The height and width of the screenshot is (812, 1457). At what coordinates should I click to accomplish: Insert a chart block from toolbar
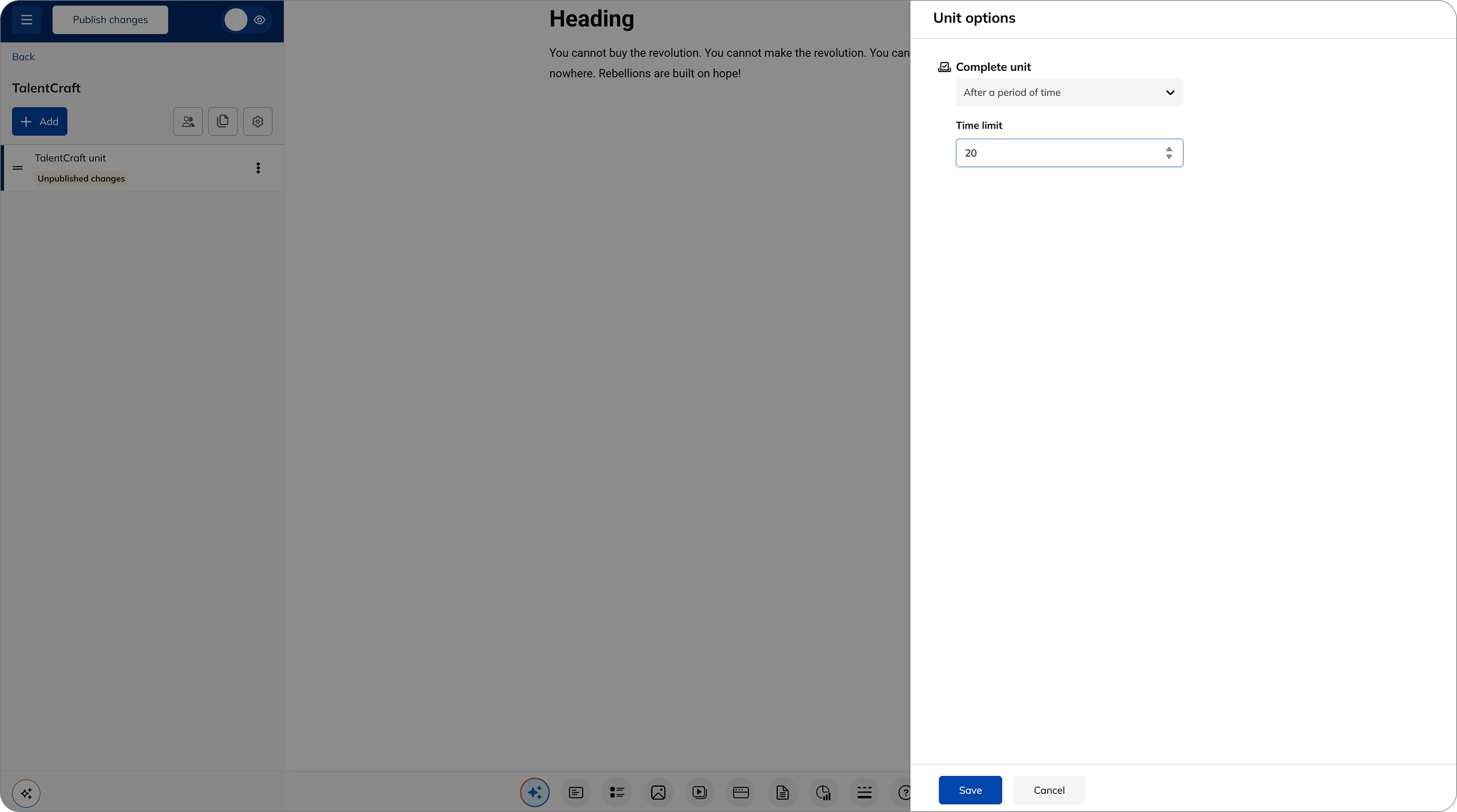(823, 792)
